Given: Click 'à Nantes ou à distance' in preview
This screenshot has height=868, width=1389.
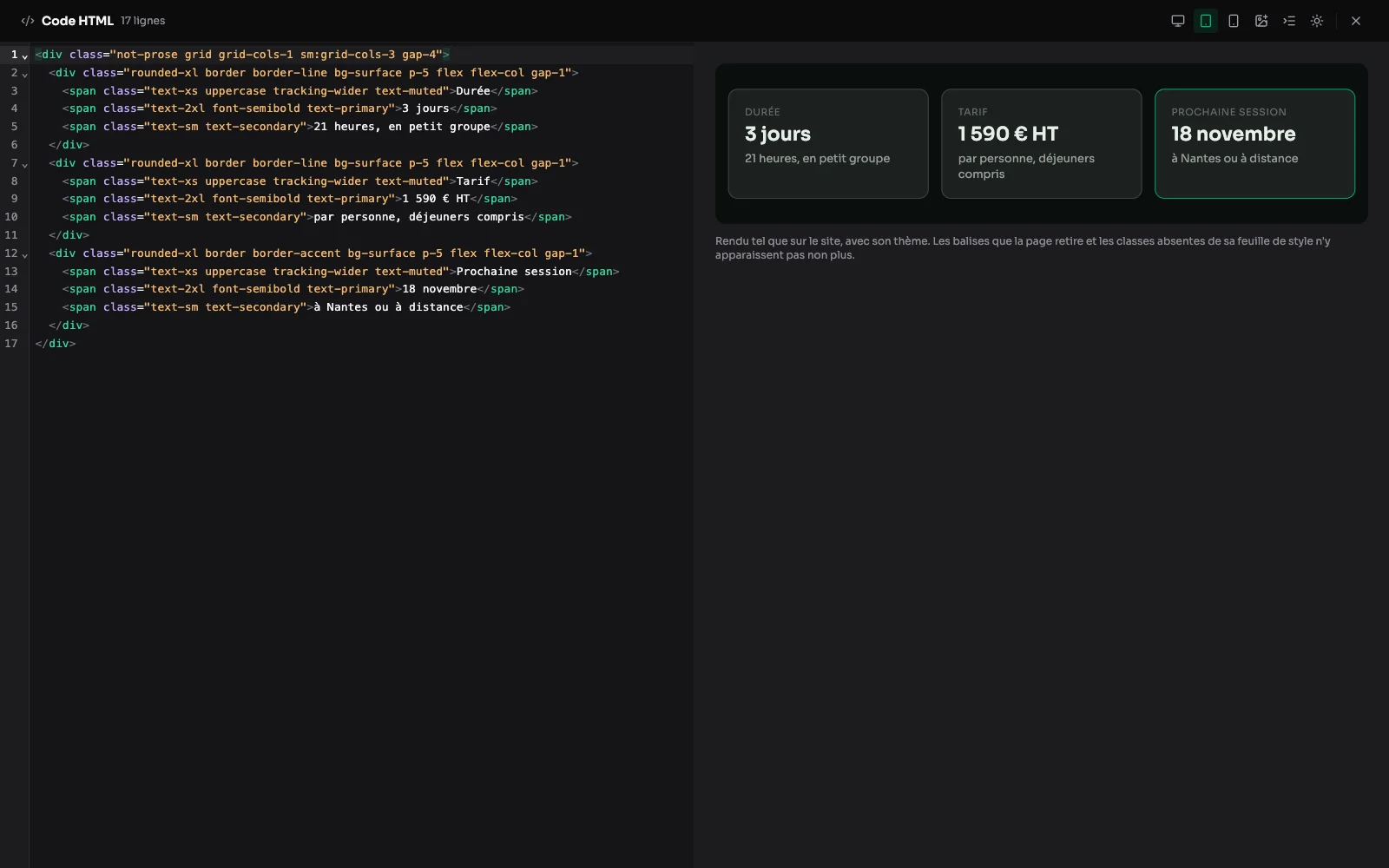Looking at the screenshot, I should click(x=1234, y=158).
